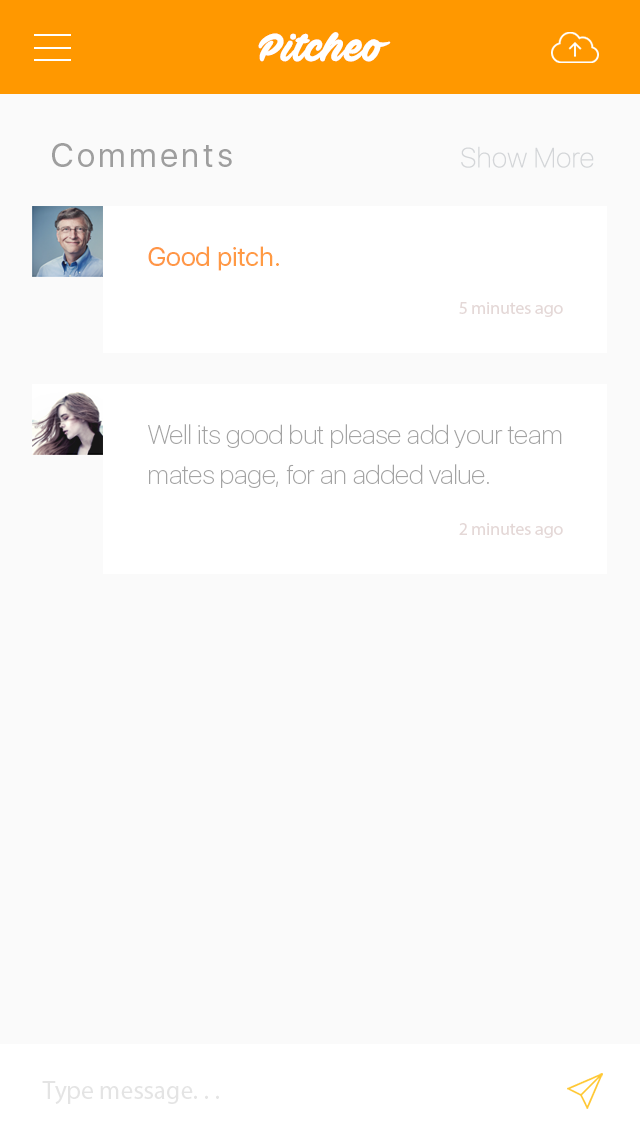Screen dimensions: 640x1136
Task: Open the man's profile avatar
Action: coord(67,241)
